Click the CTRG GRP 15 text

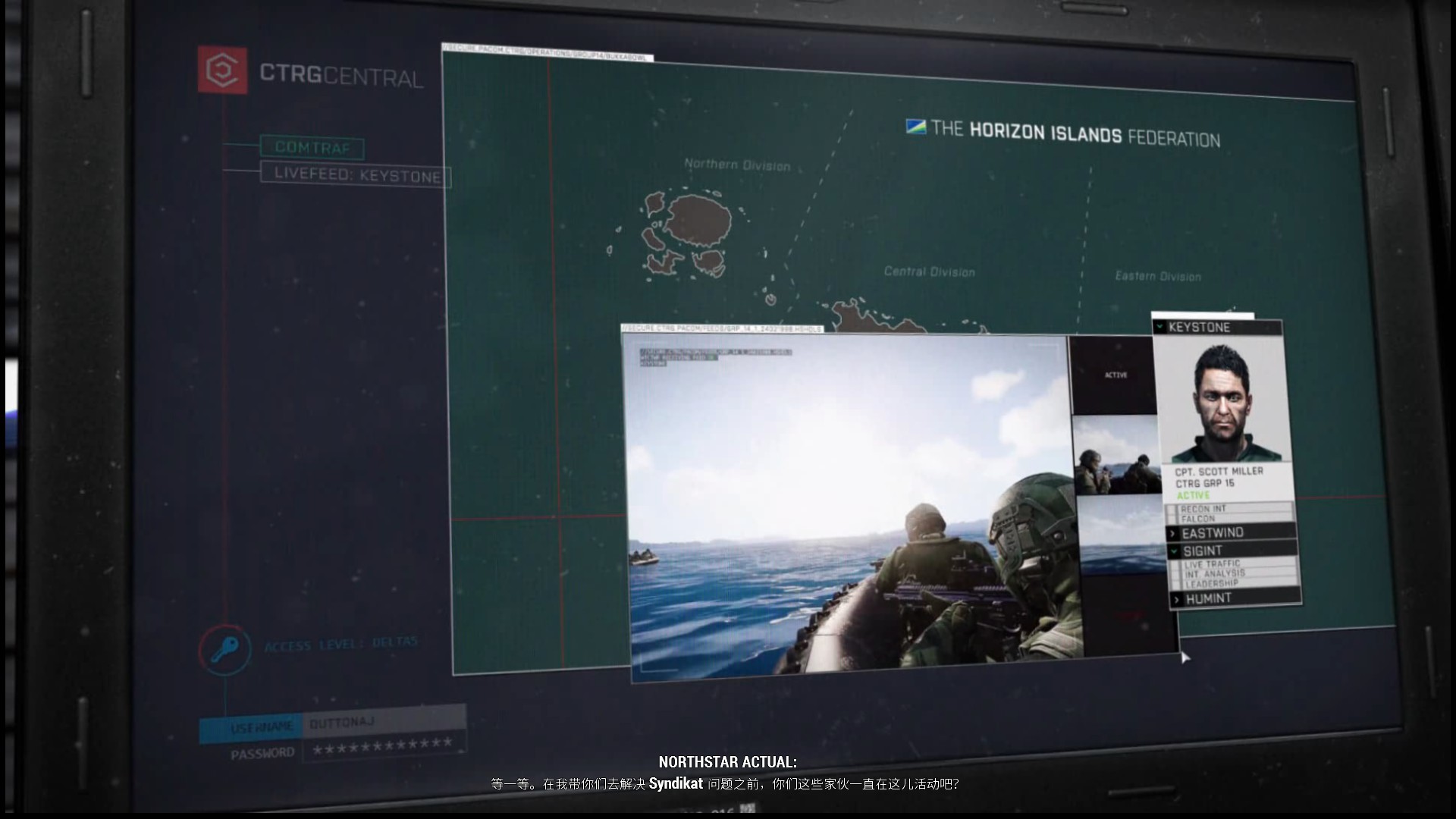(x=1204, y=483)
